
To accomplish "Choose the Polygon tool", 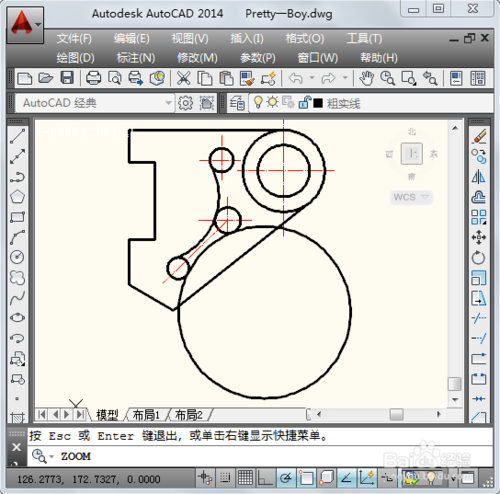I will click(x=17, y=197).
